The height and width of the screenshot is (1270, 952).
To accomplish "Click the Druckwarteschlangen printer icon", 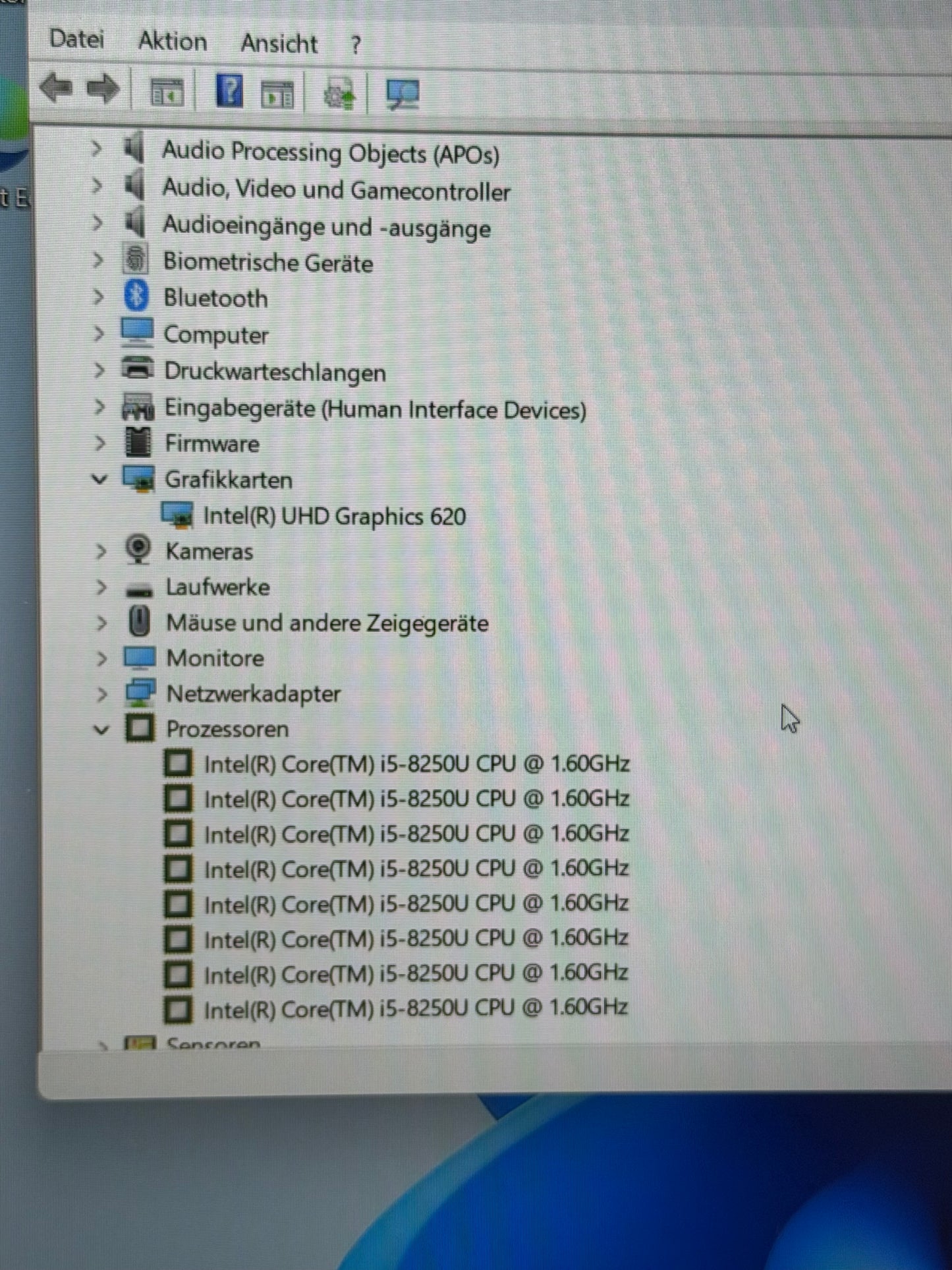I will pyautogui.click(x=138, y=368).
